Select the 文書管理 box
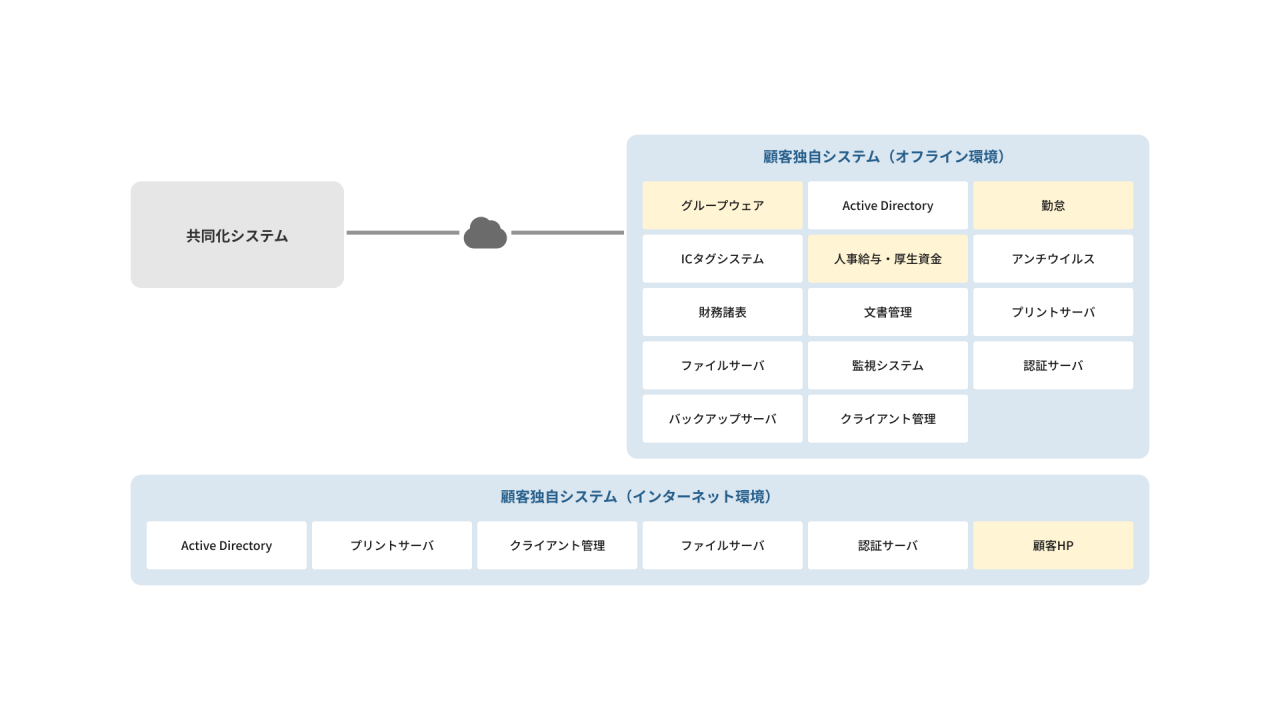The height and width of the screenshot is (720, 1280). tap(888, 312)
